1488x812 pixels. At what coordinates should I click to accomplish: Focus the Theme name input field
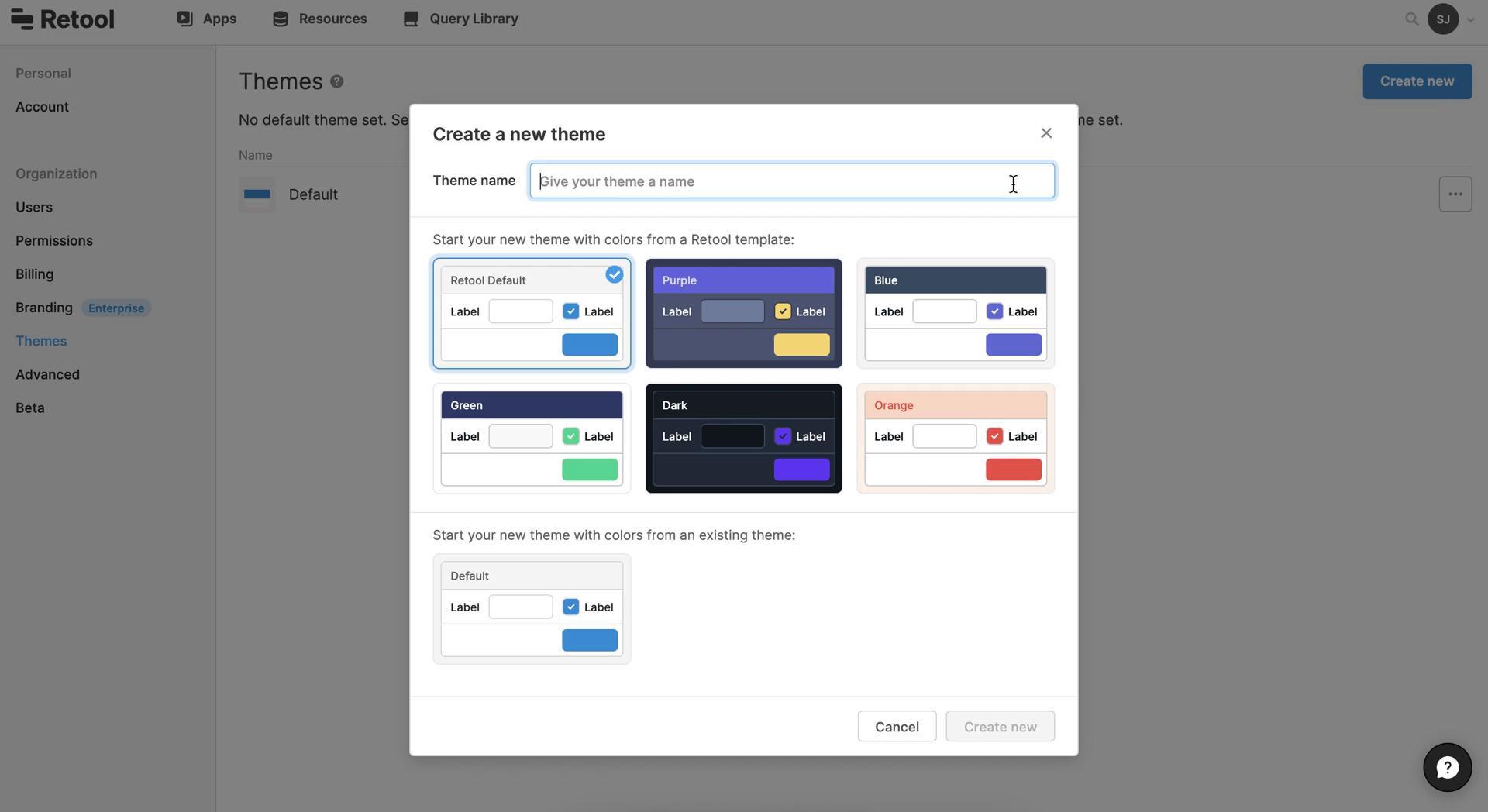click(791, 181)
